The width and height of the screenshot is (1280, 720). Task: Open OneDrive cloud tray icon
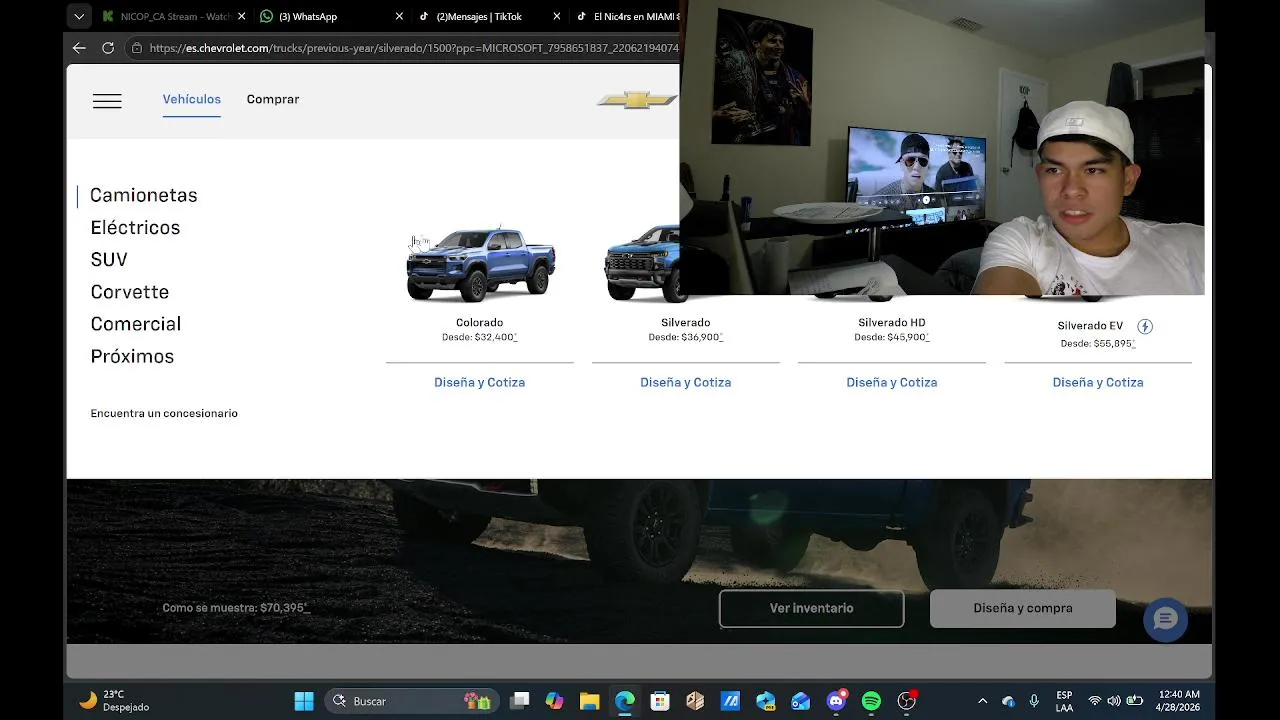1008,701
